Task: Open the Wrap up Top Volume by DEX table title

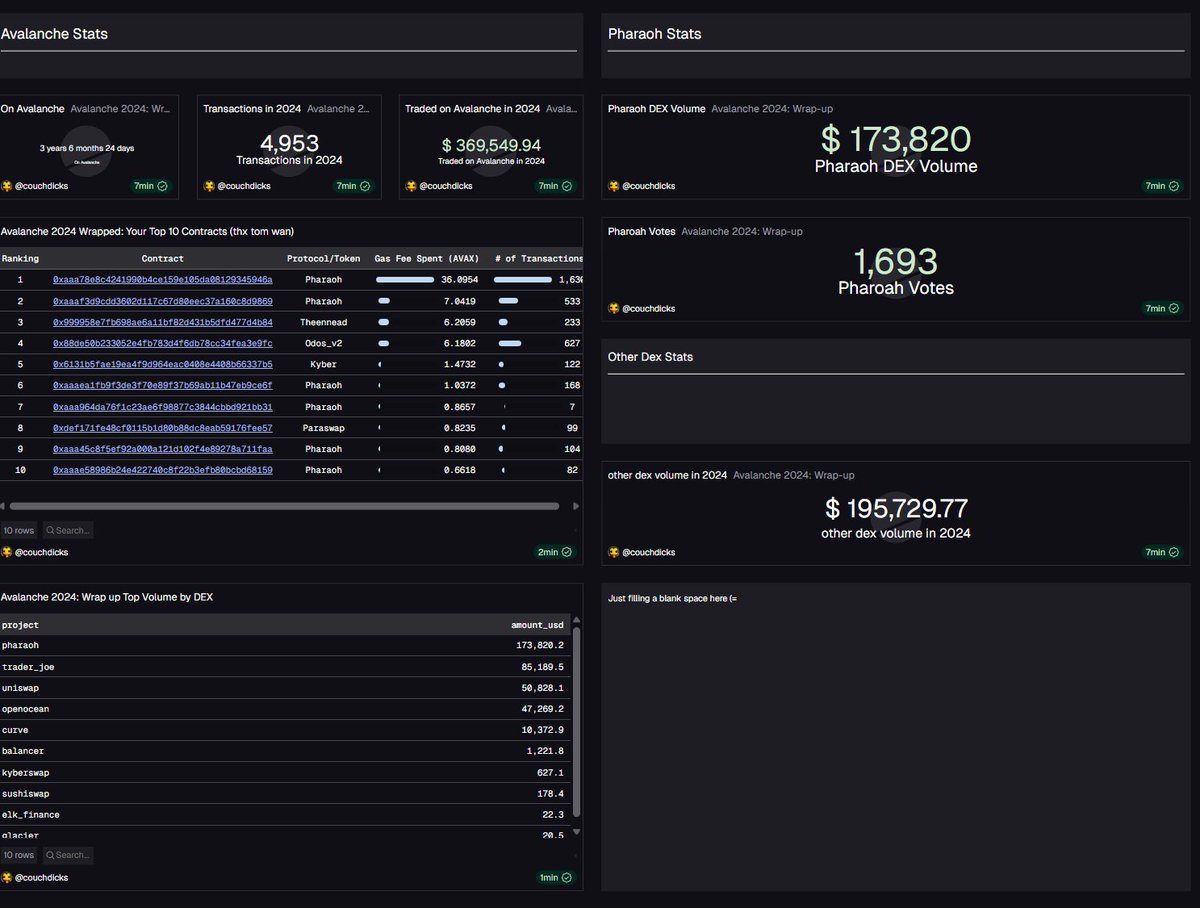Action: [x=107, y=597]
